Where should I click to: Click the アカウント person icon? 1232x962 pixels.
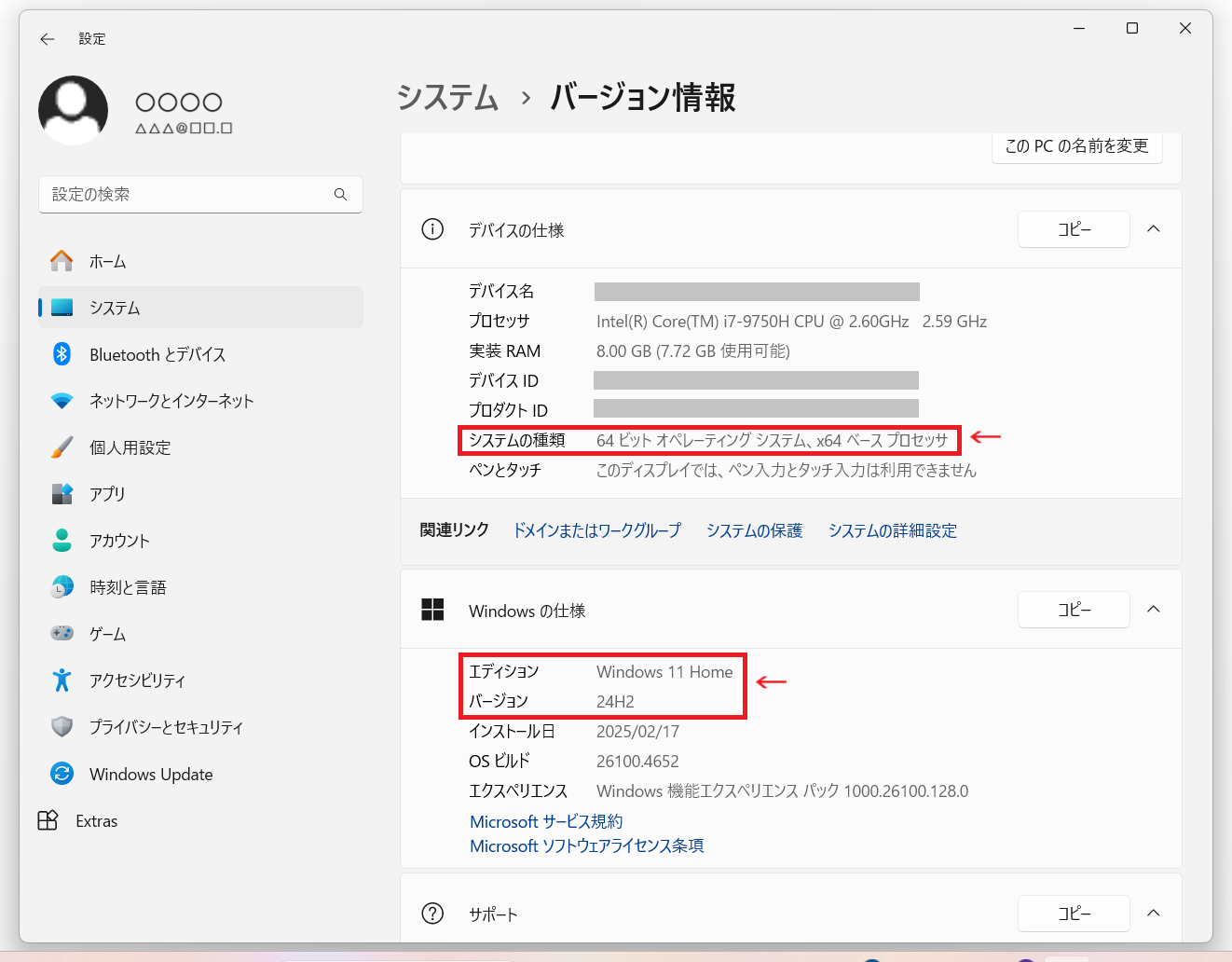[x=62, y=541]
